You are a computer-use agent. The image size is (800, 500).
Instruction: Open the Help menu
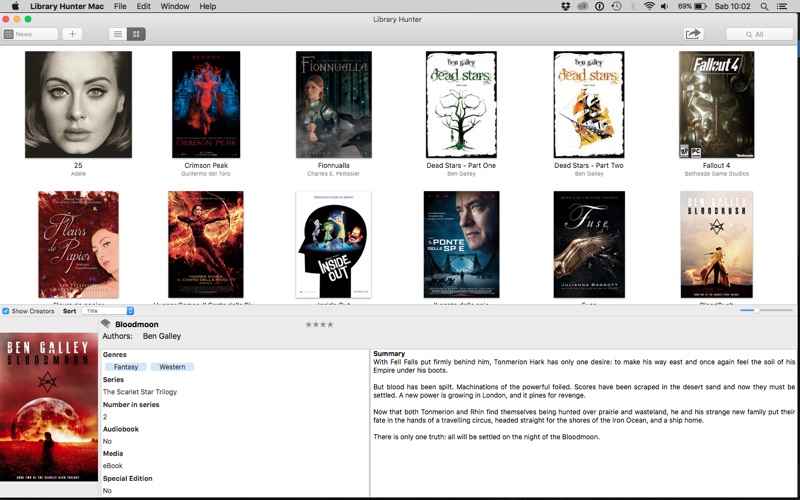coord(208,6)
